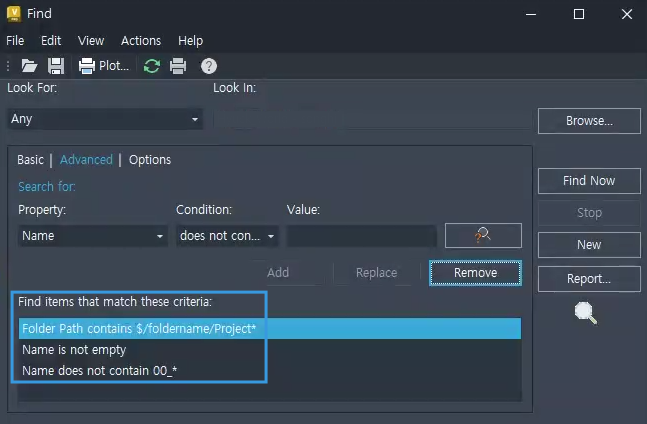
Task: Click the Replace criteria button
Action: [376, 273]
